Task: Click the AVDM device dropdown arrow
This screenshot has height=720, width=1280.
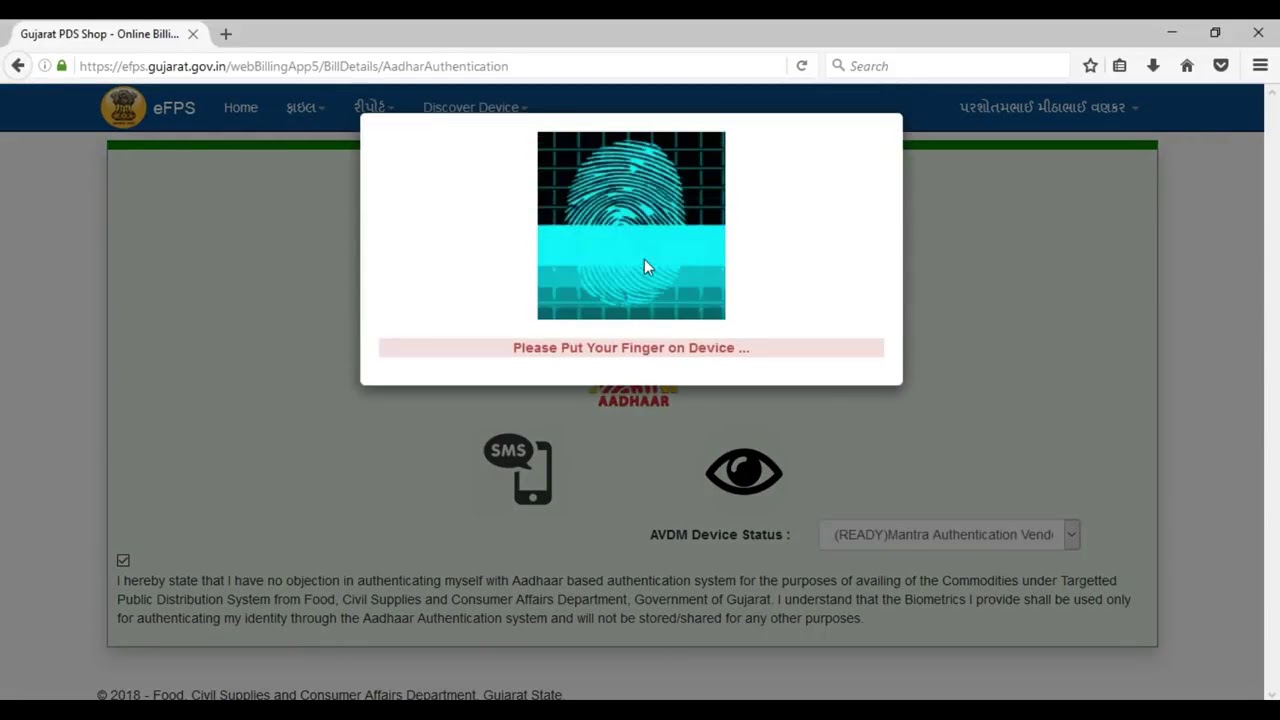Action: pyautogui.click(x=1071, y=534)
